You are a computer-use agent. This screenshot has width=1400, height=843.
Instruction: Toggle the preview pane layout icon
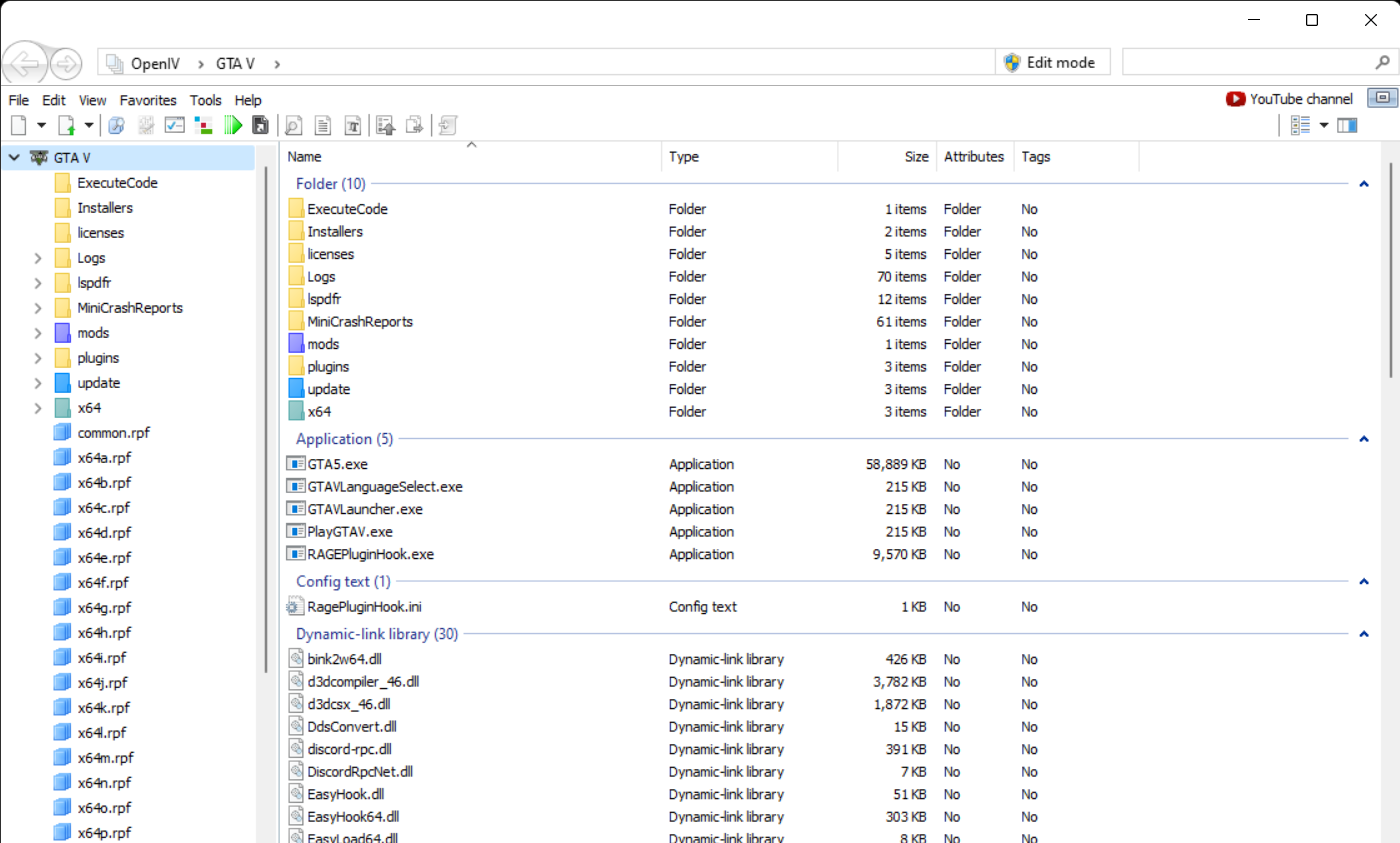click(x=1347, y=125)
